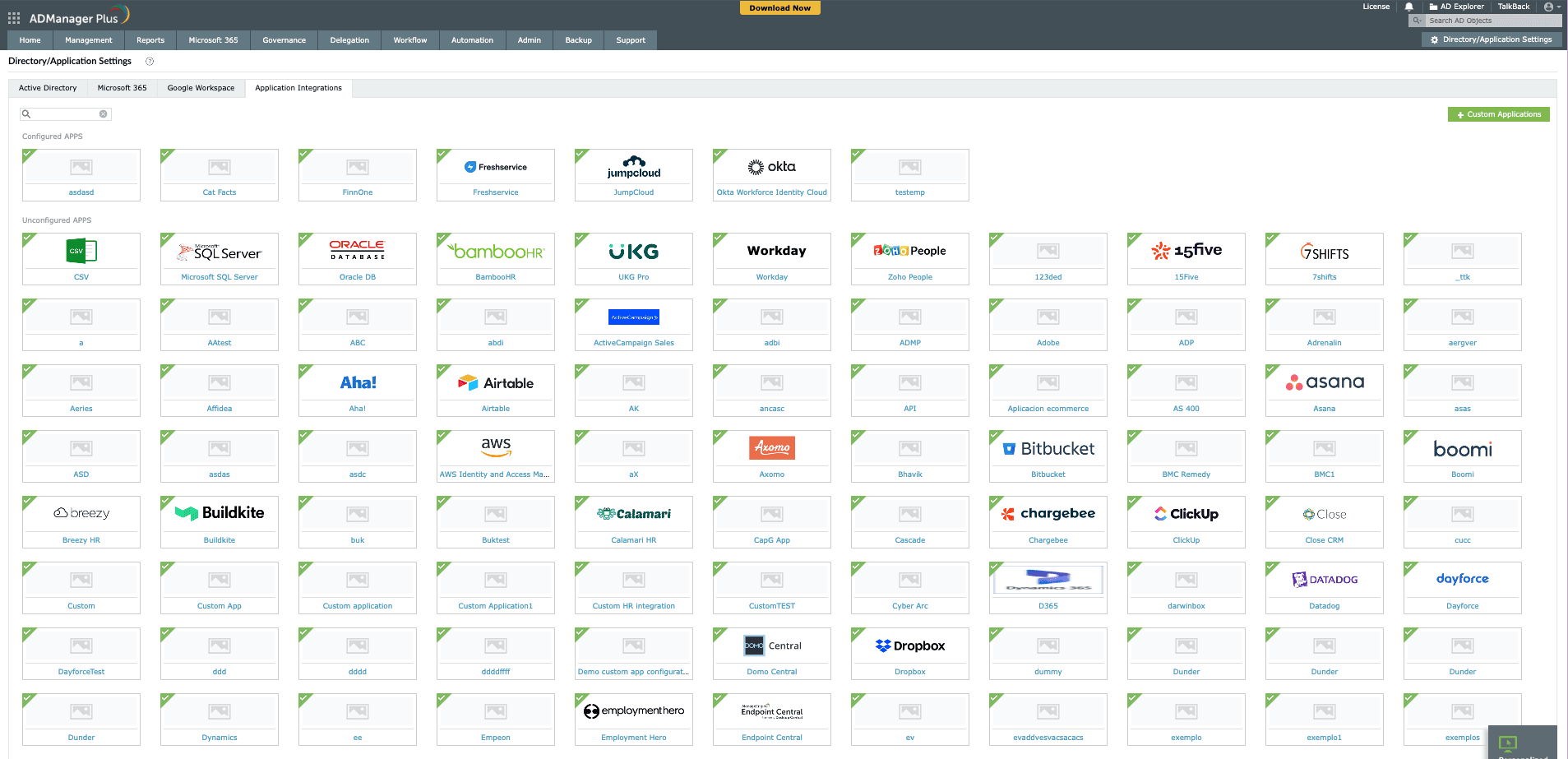The width and height of the screenshot is (1568, 759).
Task: Open the Cat Facts app link
Action: coord(220,192)
